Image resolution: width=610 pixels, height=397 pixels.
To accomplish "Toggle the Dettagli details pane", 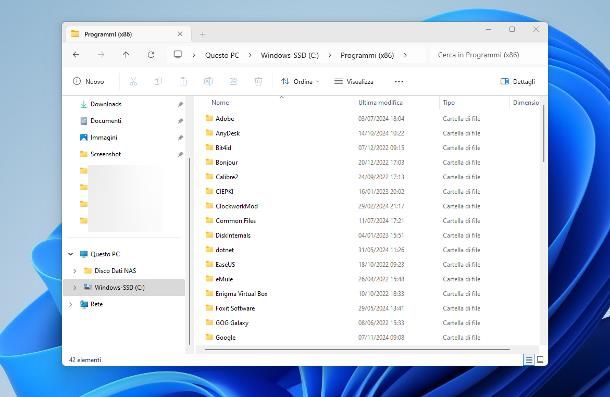I will (x=518, y=81).
